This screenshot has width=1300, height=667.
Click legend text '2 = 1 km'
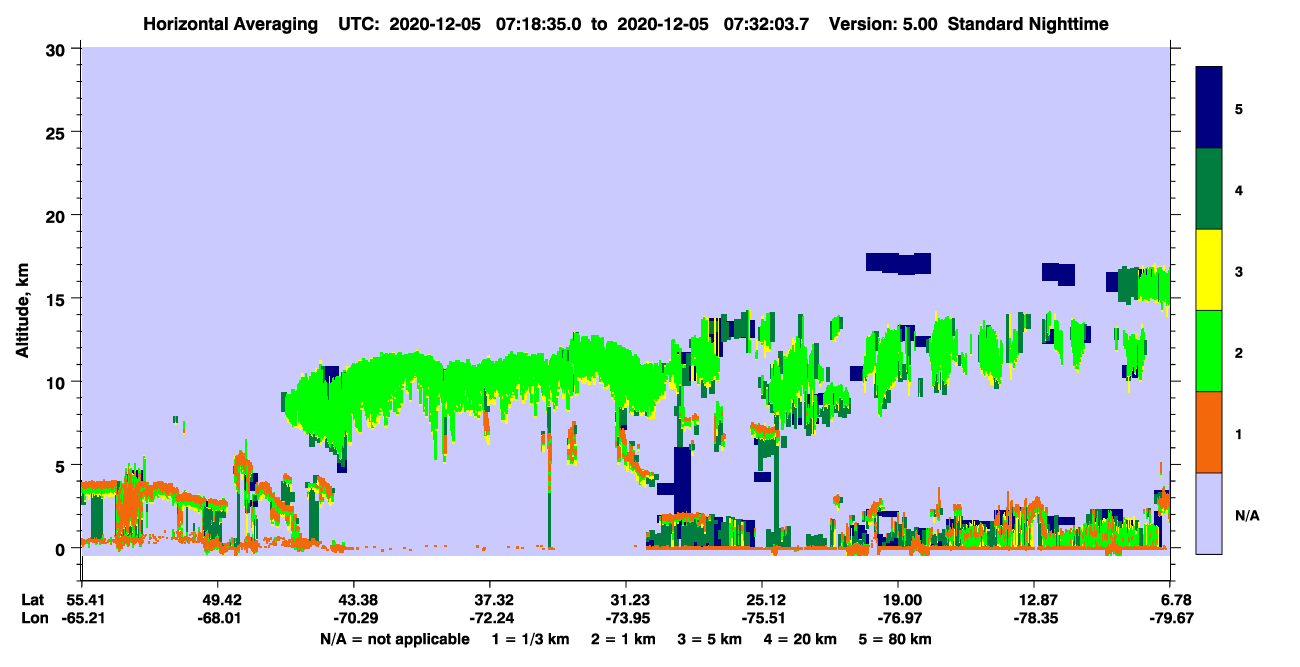point(622,639)
